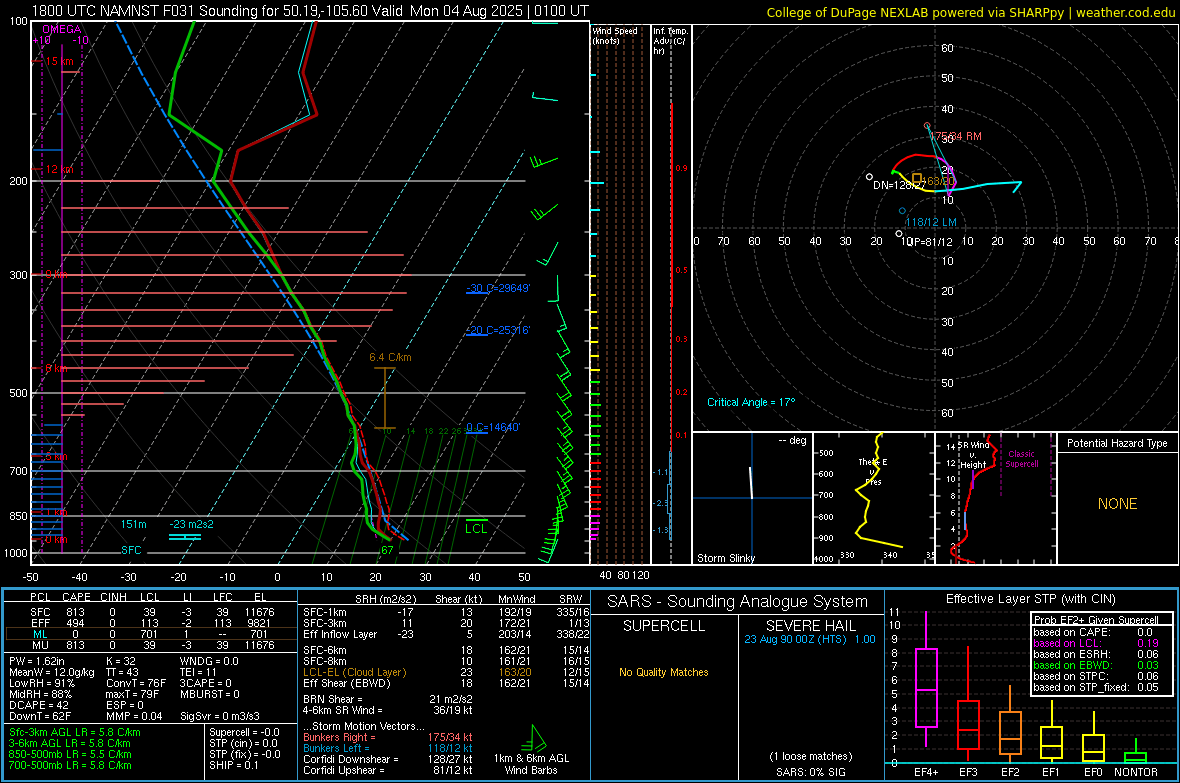Viewport: 1180px width, 783px height.
Task: Click the MeanW = 12.0g/kg value
Action: point(52,672)
